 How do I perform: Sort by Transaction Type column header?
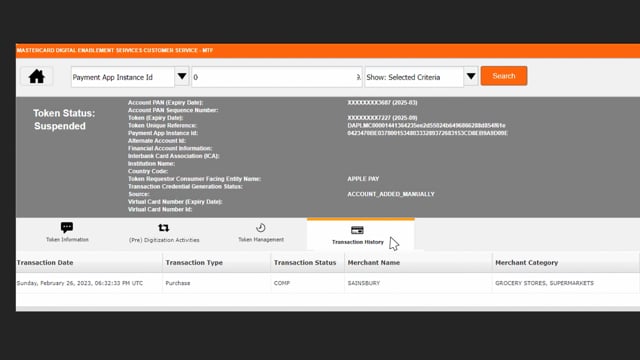click(216, 262)
